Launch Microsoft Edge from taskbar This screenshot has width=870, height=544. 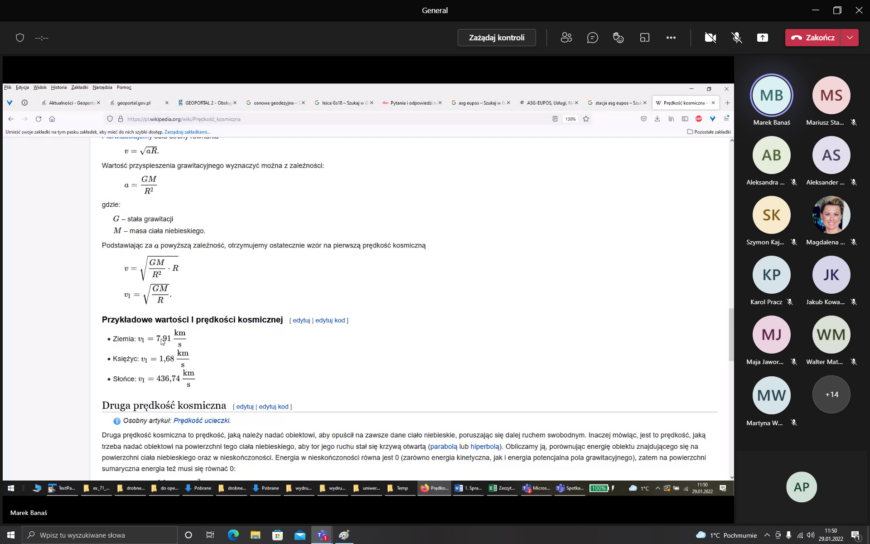tap(233, 535)
